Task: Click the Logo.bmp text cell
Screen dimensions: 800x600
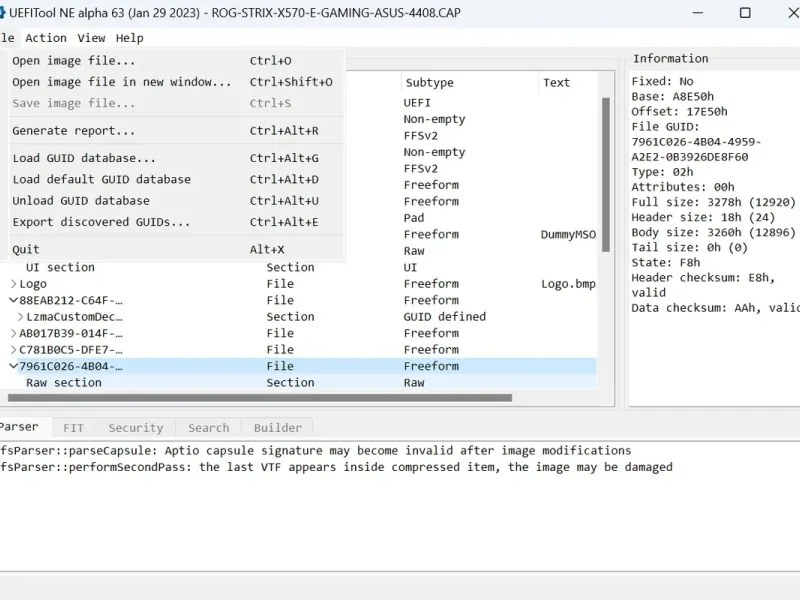Action: click(x=568, y=284)
